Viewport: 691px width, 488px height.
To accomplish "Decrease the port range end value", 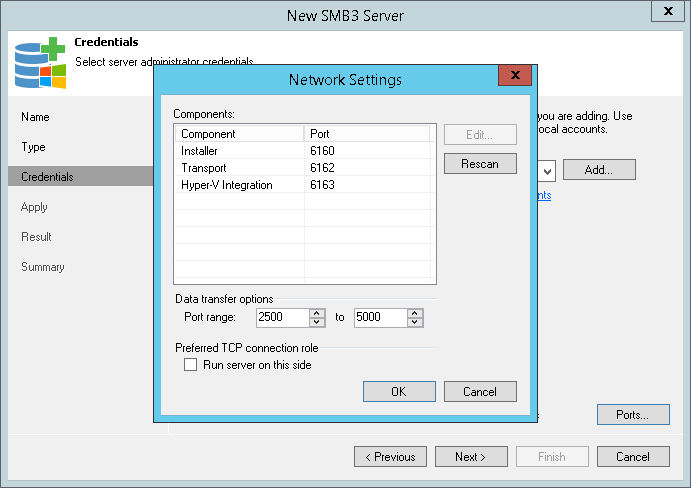I will [x=415, y=322].
